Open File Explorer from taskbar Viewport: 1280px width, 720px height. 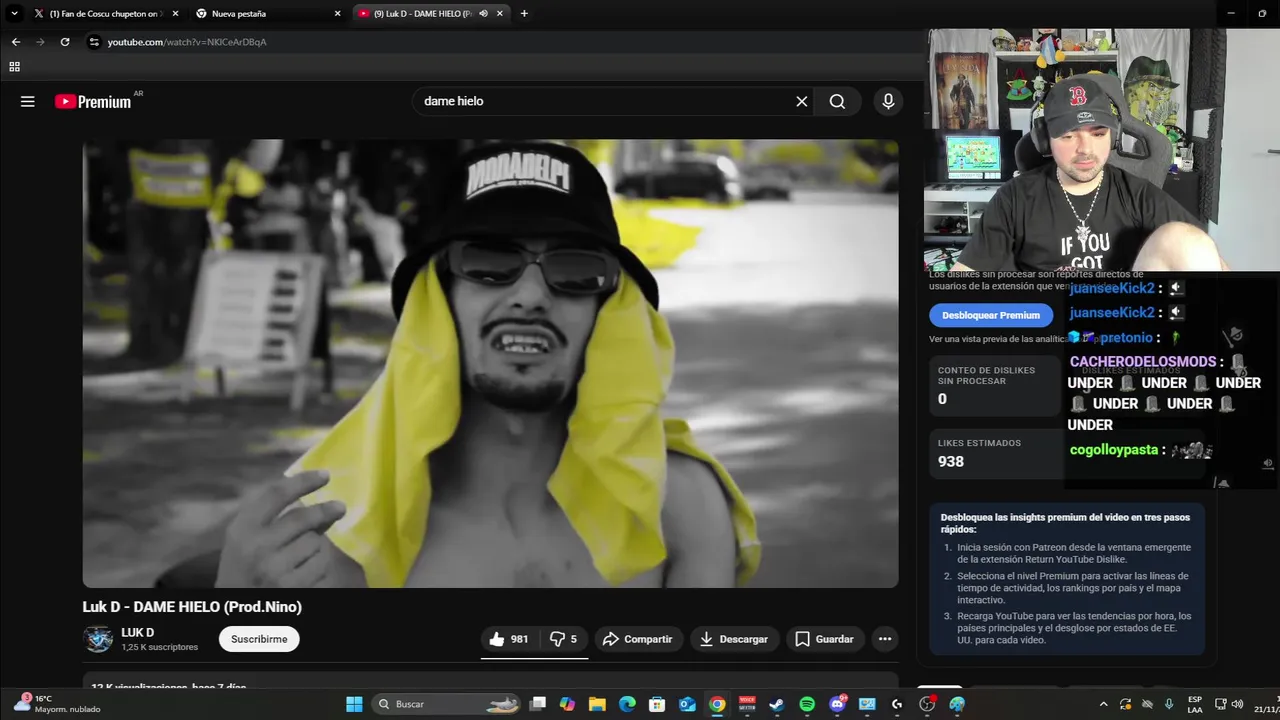[597, 704]
